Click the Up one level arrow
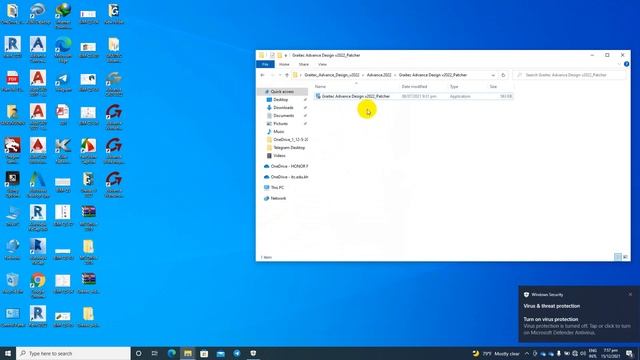The width and height of the screenshot is (640, 360). (x=287, y=75)
